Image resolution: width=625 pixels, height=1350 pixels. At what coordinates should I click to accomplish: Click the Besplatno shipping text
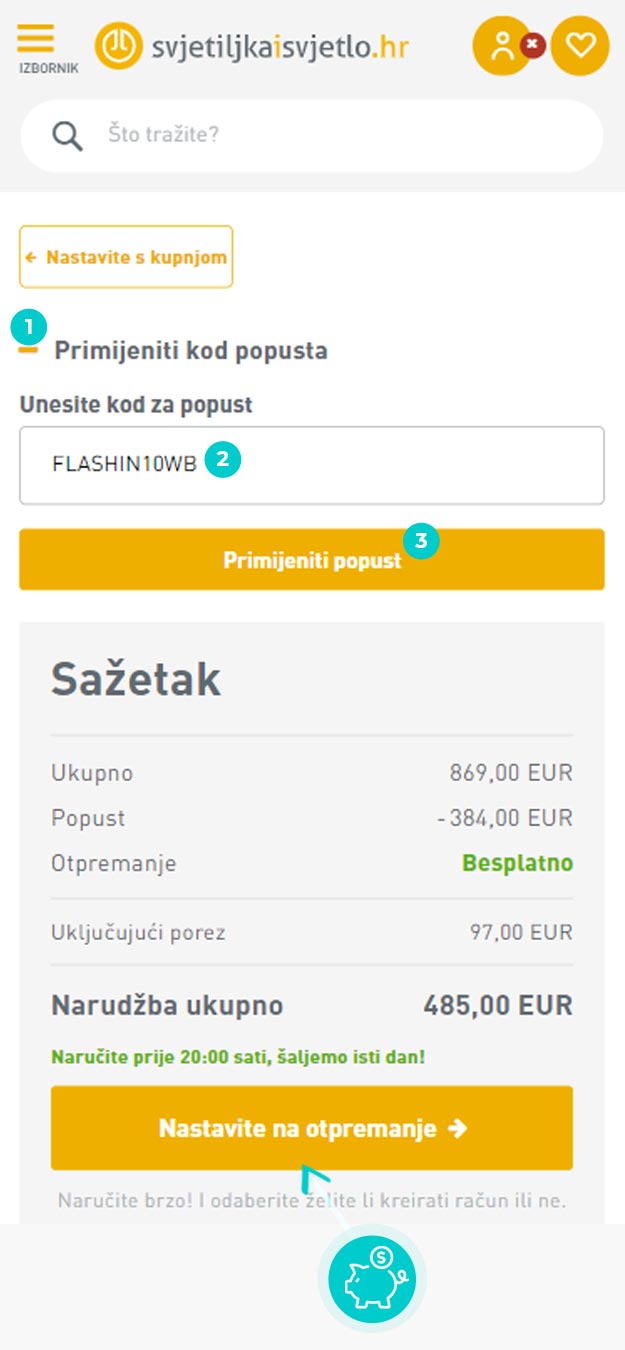tap(517, 863)
